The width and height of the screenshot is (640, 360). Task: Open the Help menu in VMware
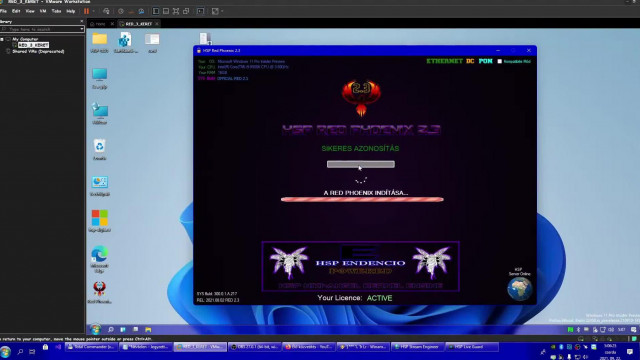[71, 11]
